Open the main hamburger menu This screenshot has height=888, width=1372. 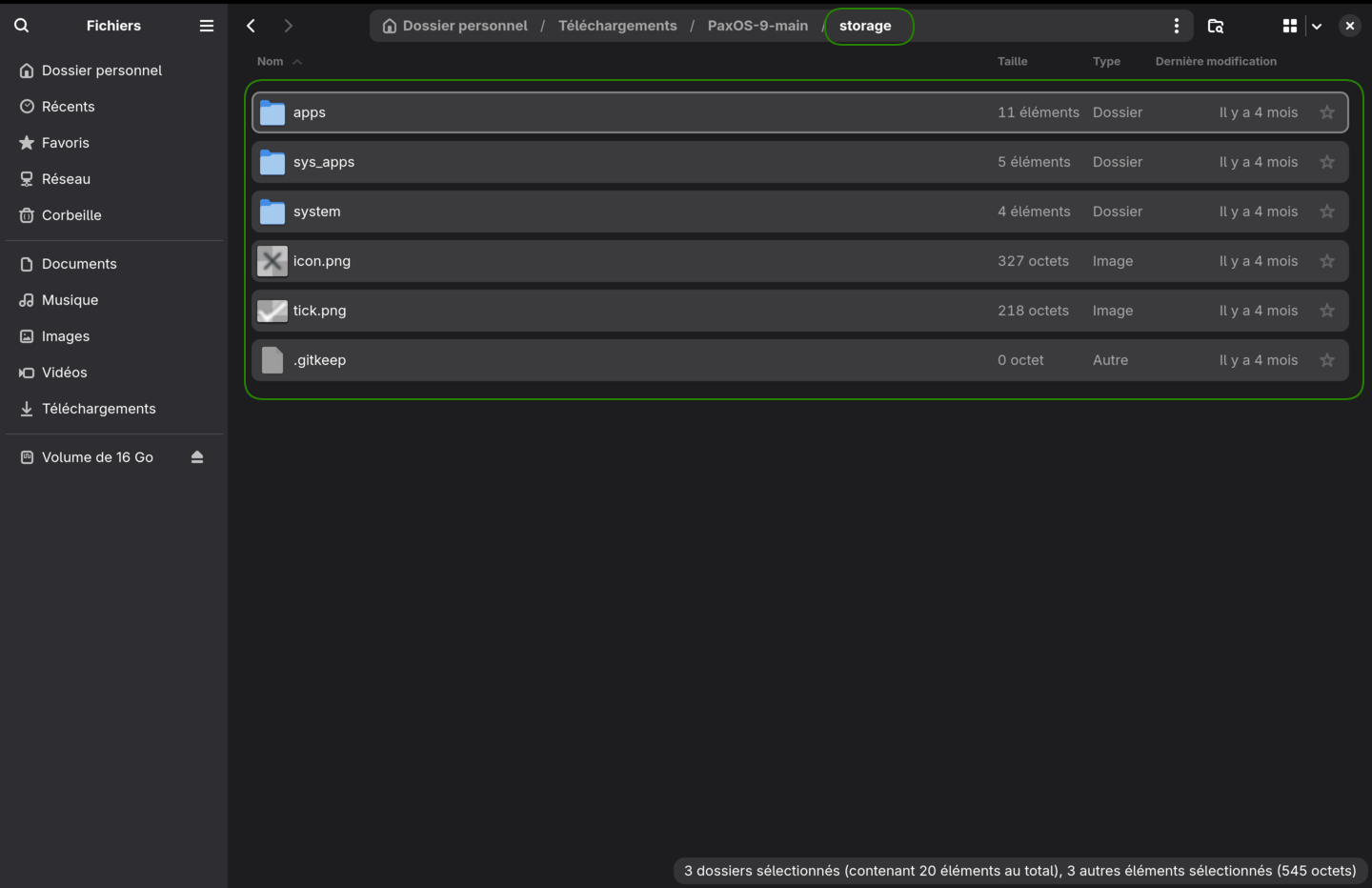point(206,25)
